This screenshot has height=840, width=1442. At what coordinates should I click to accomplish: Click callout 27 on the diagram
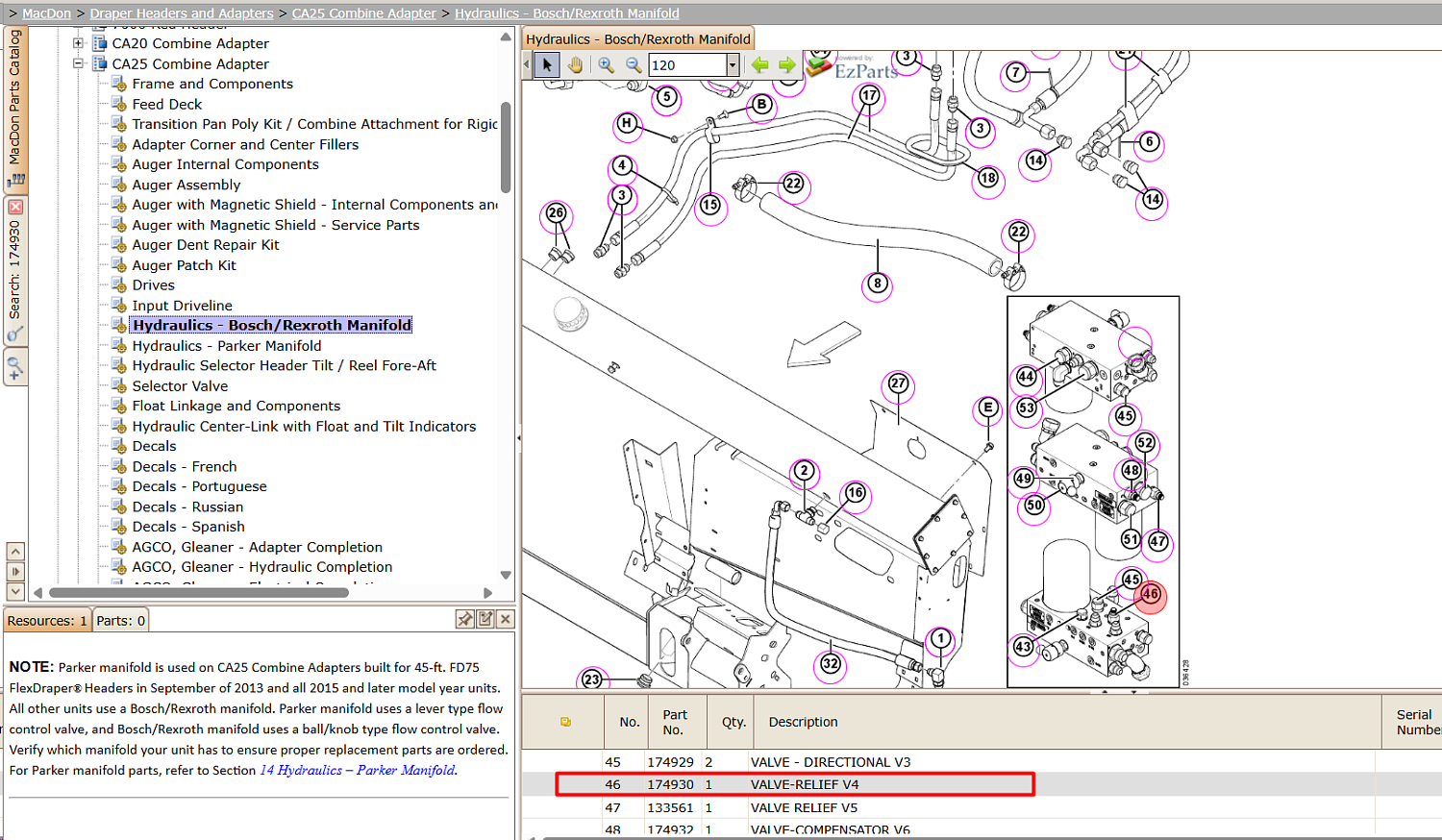(x=898, y=383)
